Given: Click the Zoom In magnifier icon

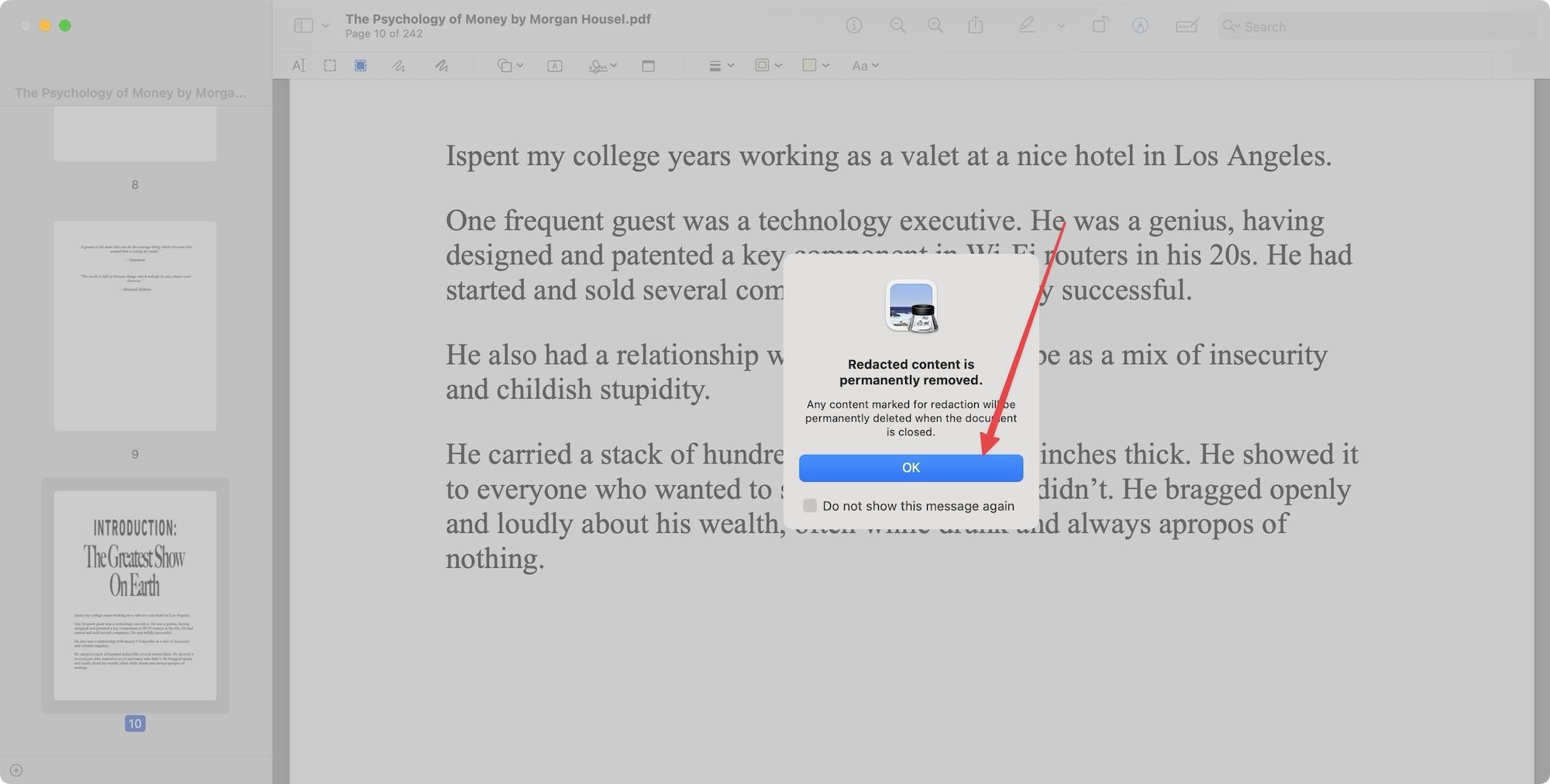Looking at the screenshot, I should point(935,26).
